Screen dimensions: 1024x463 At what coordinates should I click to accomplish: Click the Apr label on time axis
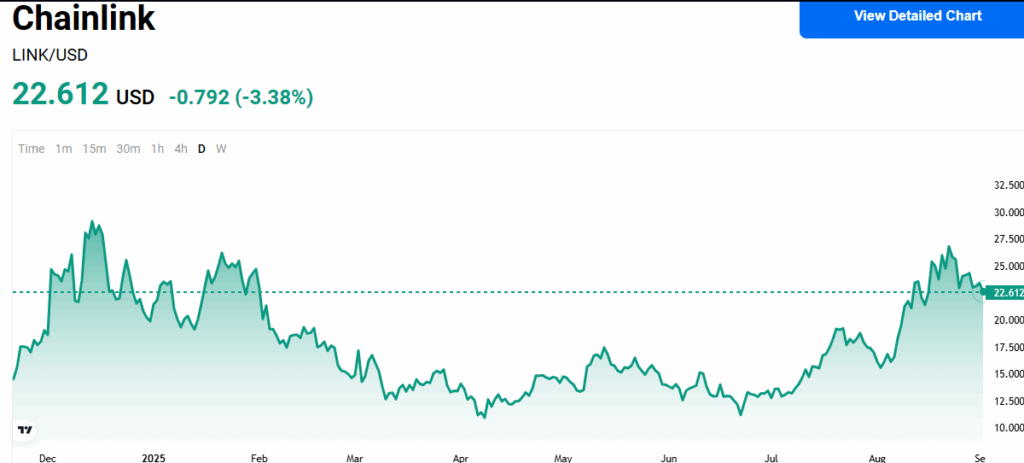click(x=461, y=458)
